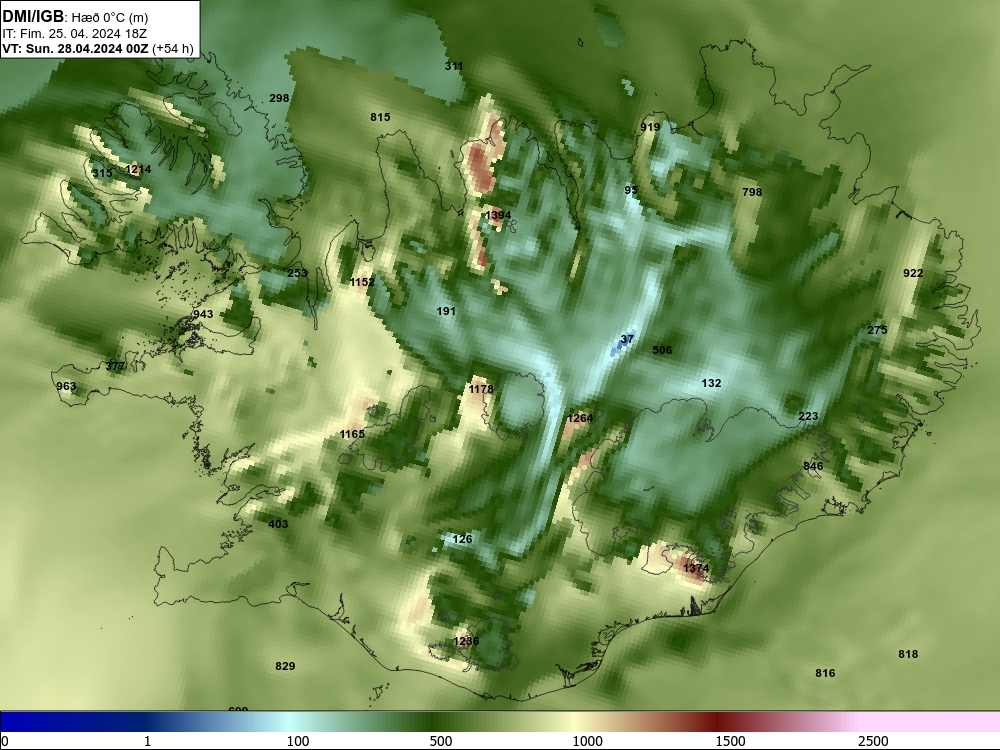This screenshot has width=1000, height=750.
Task: Click the 1000 tick on color scale
Action: pos(587,741)
